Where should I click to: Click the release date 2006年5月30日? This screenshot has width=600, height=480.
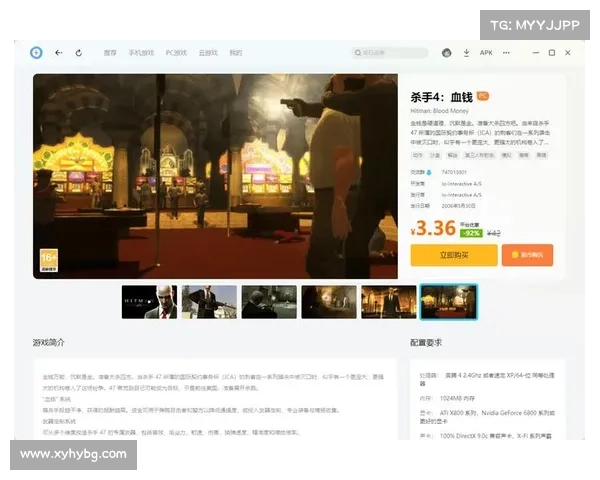[458, 206]
